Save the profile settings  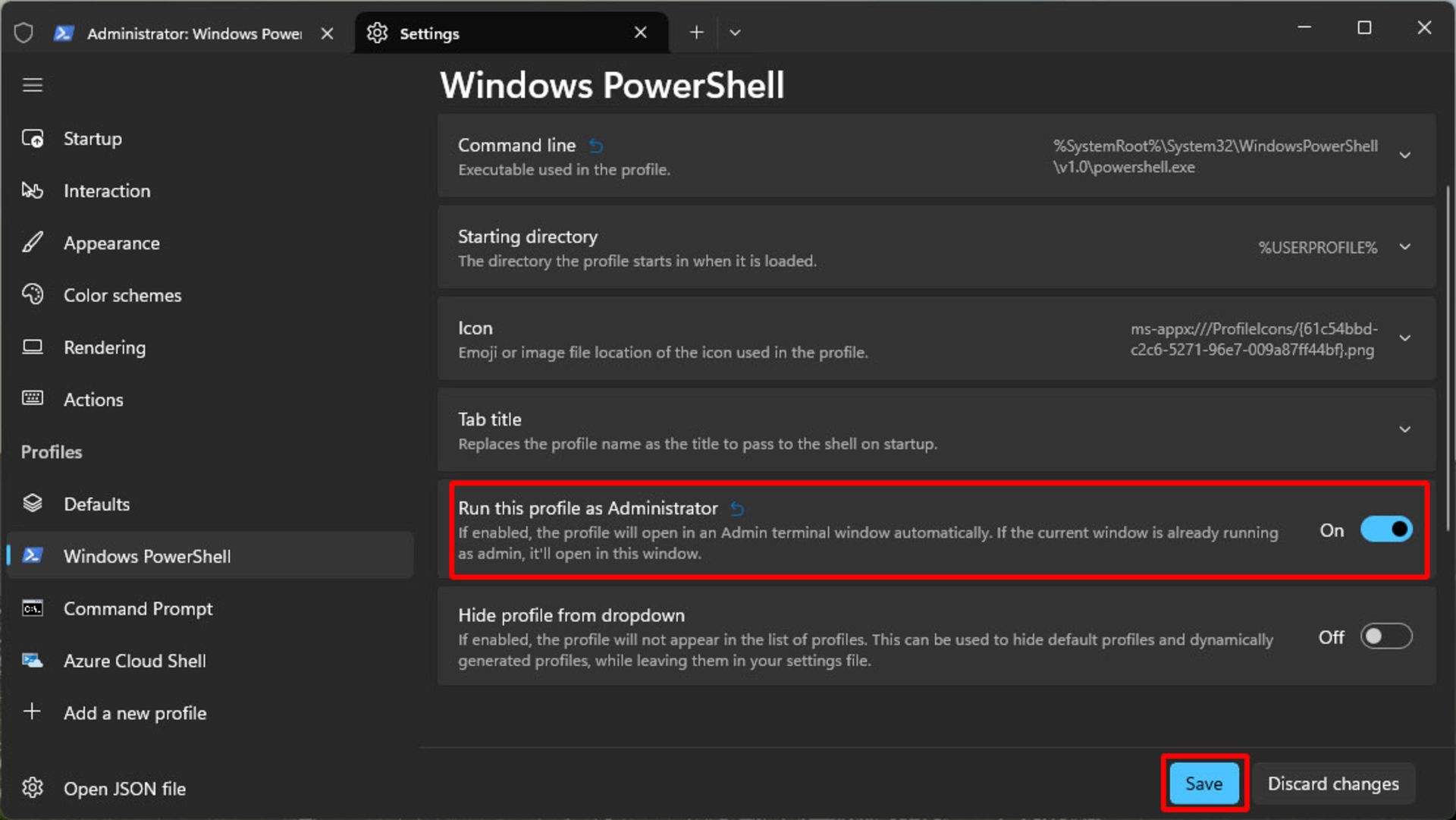[1204, 784]
